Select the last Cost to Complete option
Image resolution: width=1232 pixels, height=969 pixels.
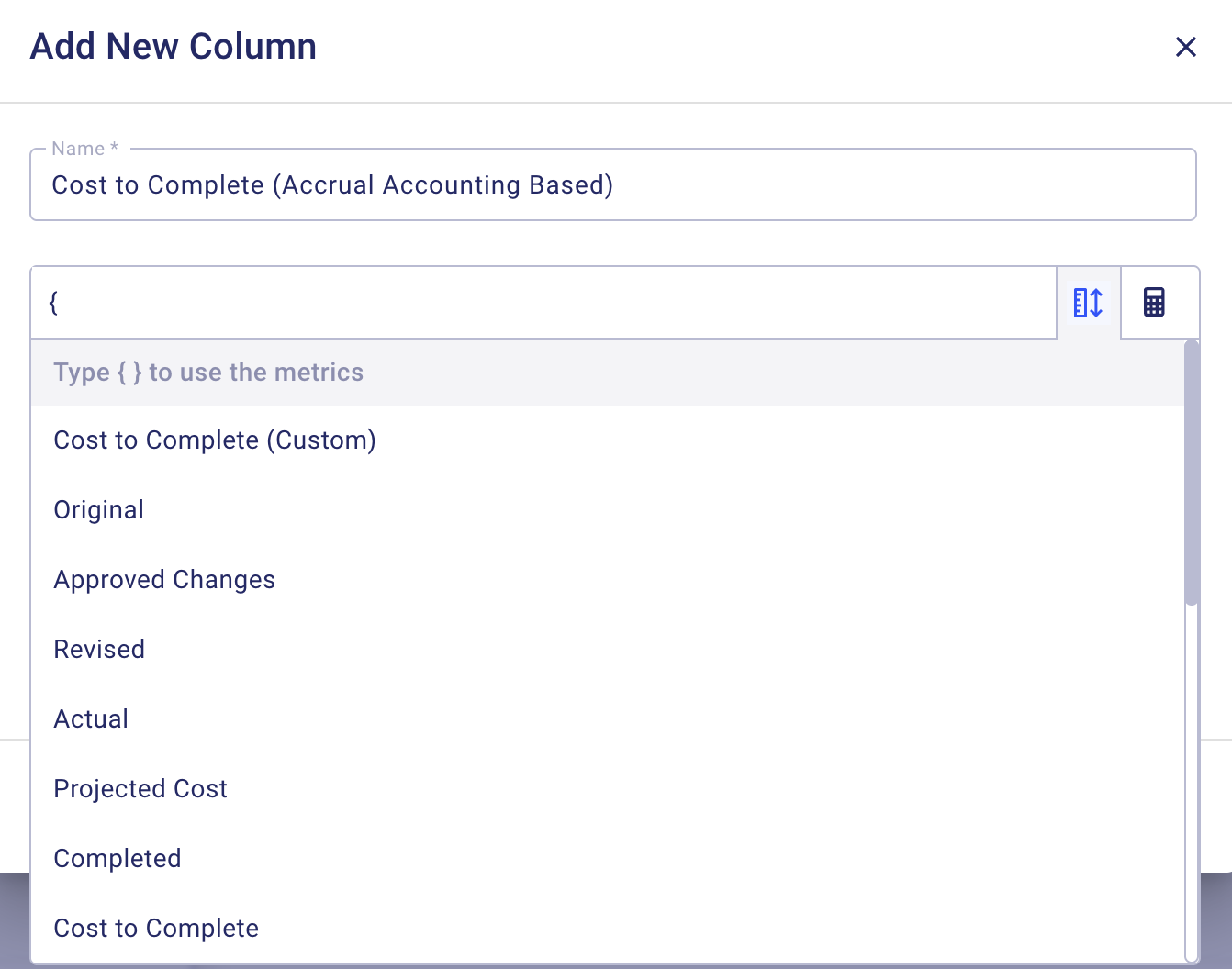156,929
